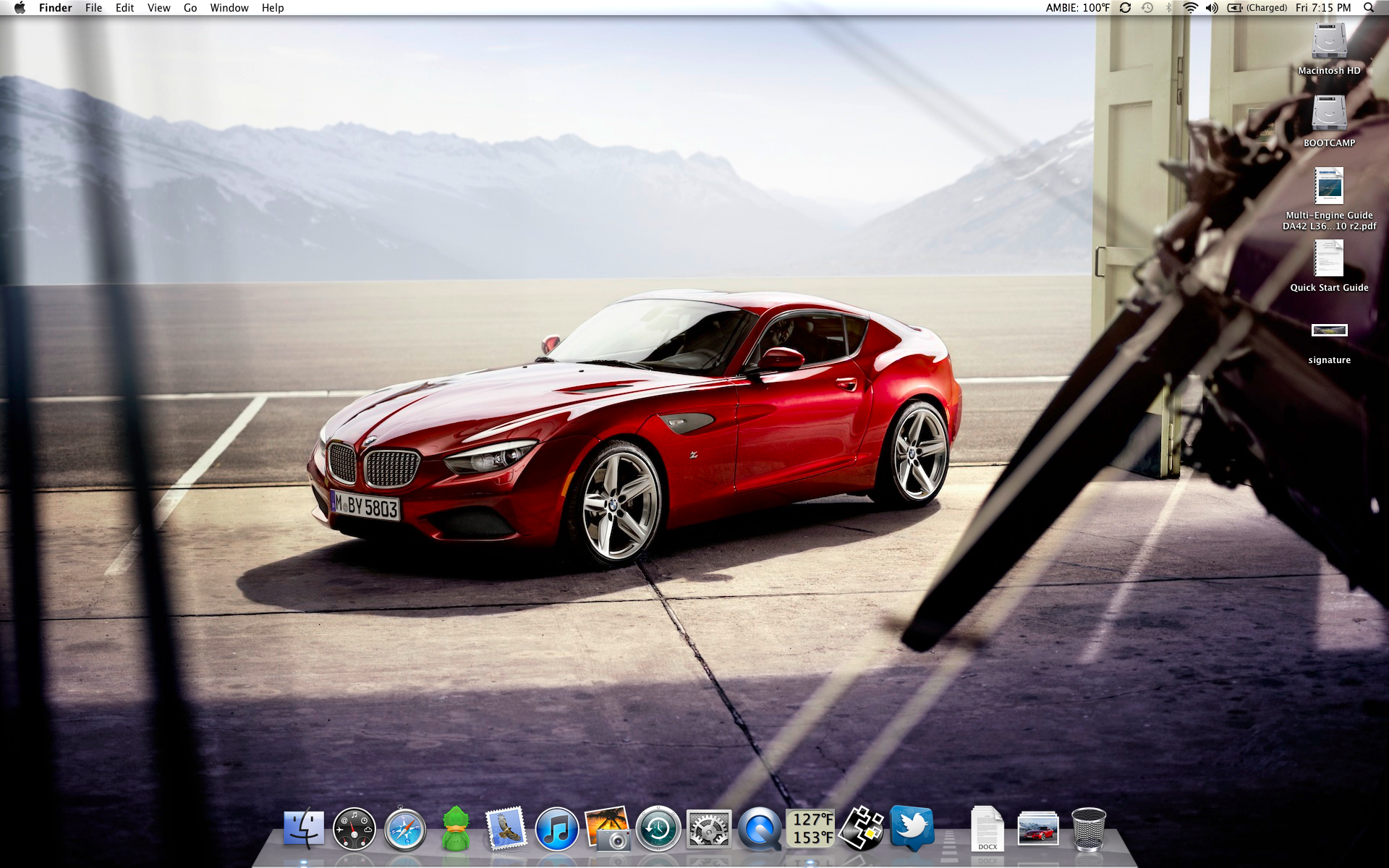Click the Spotlight search magnifier
The image size is (1389, 868).
pos(1368,8)
